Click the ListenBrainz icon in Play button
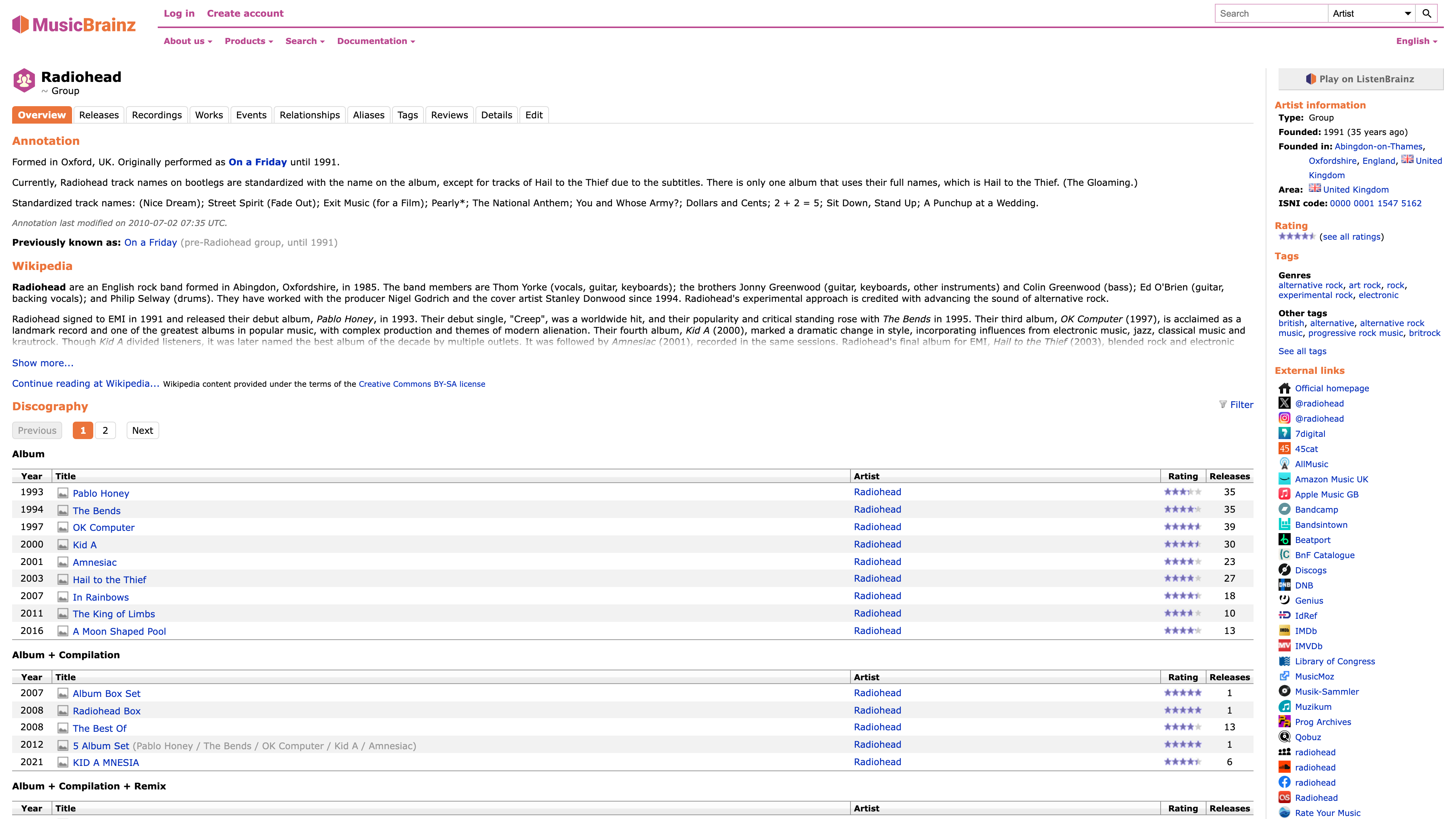1456x819 pixels. tap(1311, 79)
